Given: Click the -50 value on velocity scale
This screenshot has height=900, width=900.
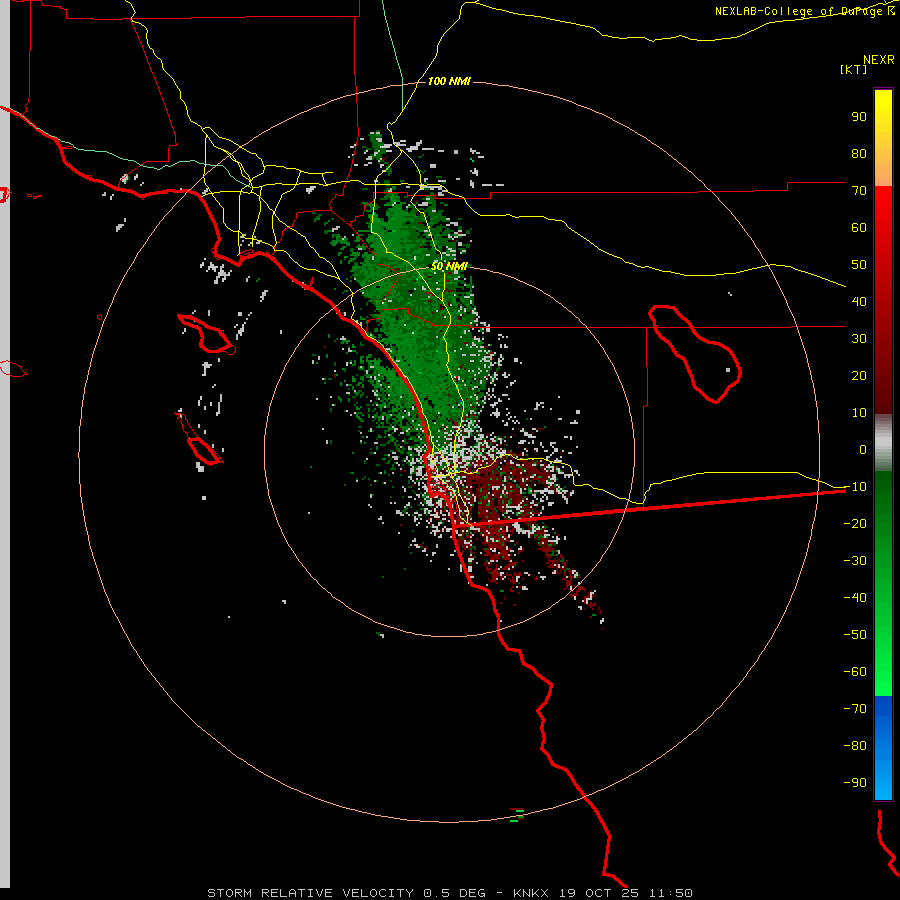Looking at the screenshot, I should [x=855, y=635].
